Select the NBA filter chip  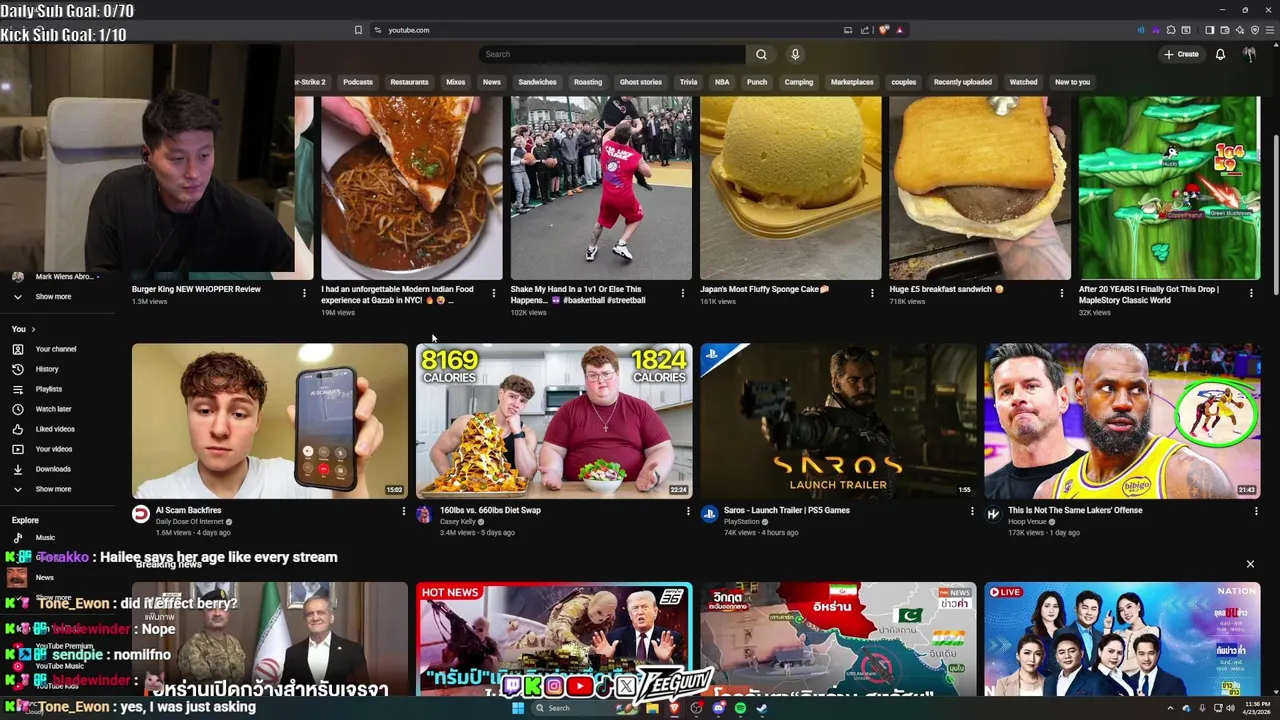[722, 82]
